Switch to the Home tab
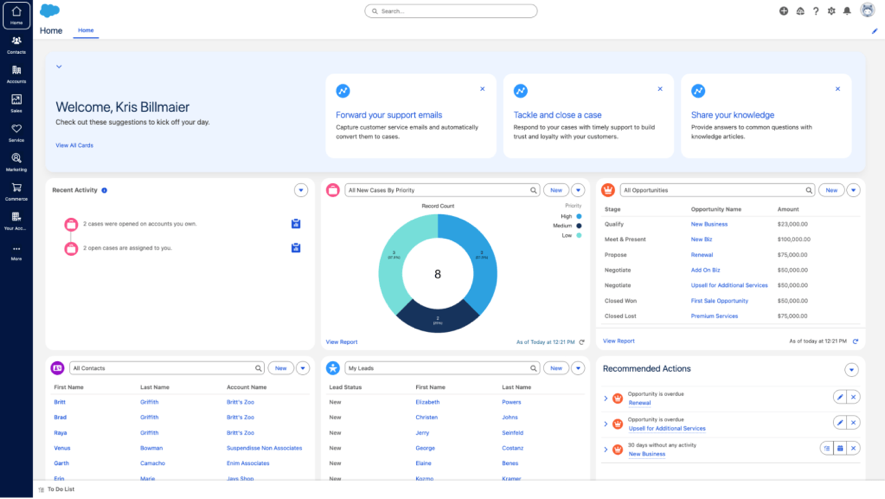Viewport: 885px width, 499px height. [86, 30]
